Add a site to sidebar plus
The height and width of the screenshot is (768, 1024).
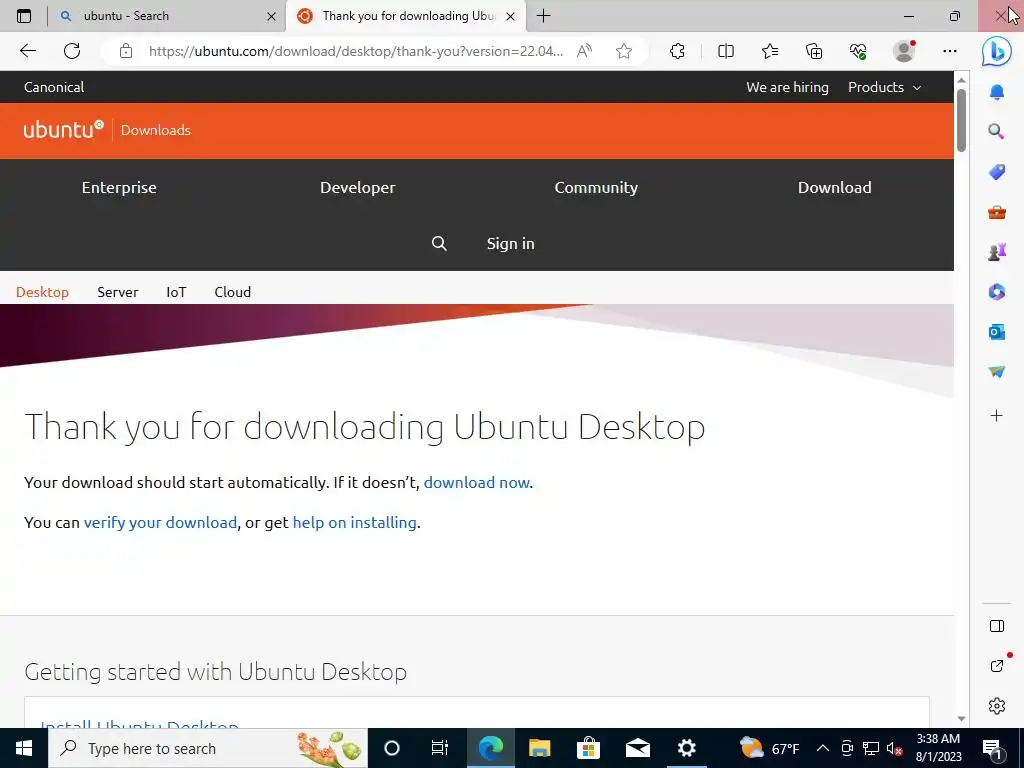pos(997,415)
